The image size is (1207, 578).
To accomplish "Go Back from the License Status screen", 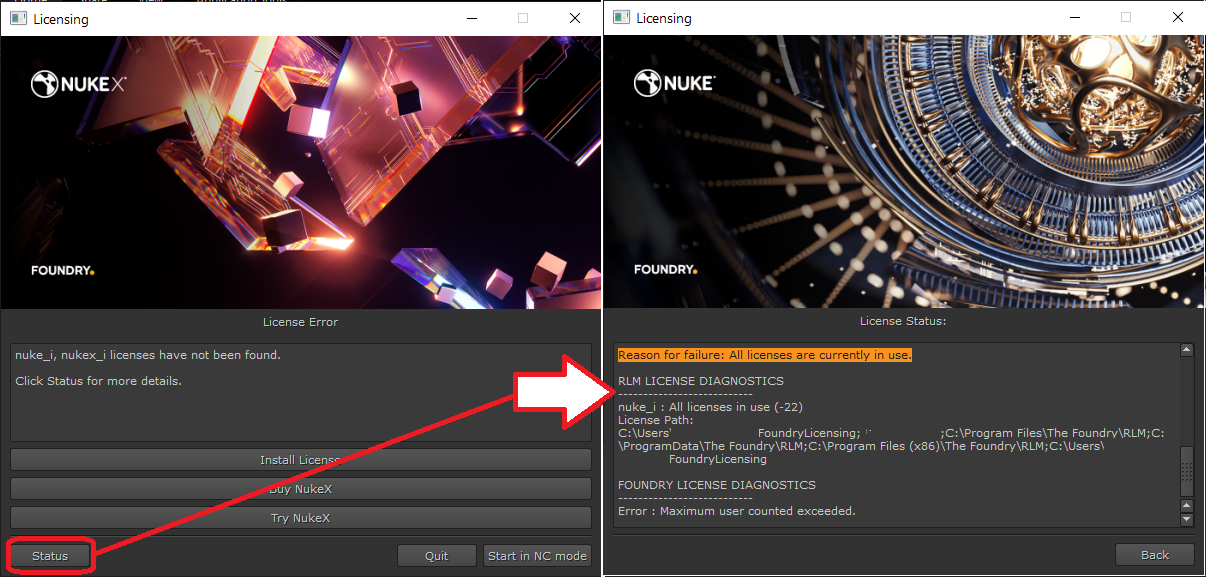I will tap(1154, 554).
